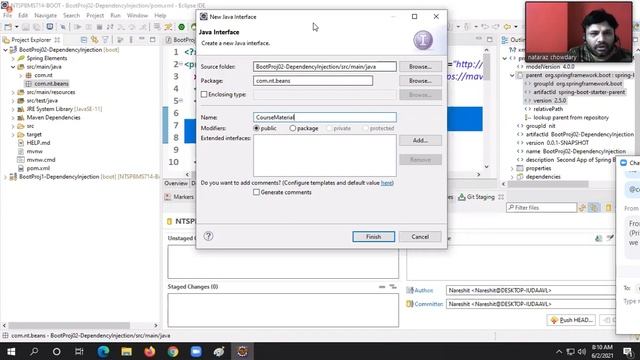Click the Source folder input field
The width and height of the screenshot is (640, 360).
[x=324, y=67]
